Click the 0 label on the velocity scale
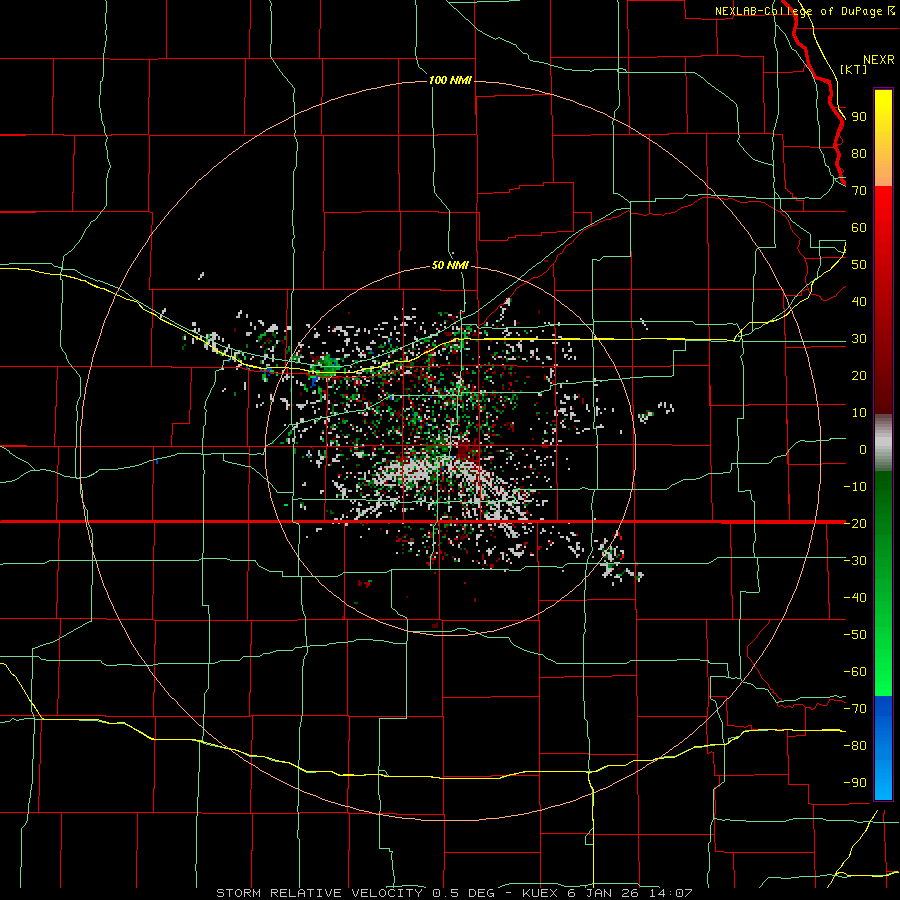This screenshot has height=900, width=900. [x=863, y=449]
